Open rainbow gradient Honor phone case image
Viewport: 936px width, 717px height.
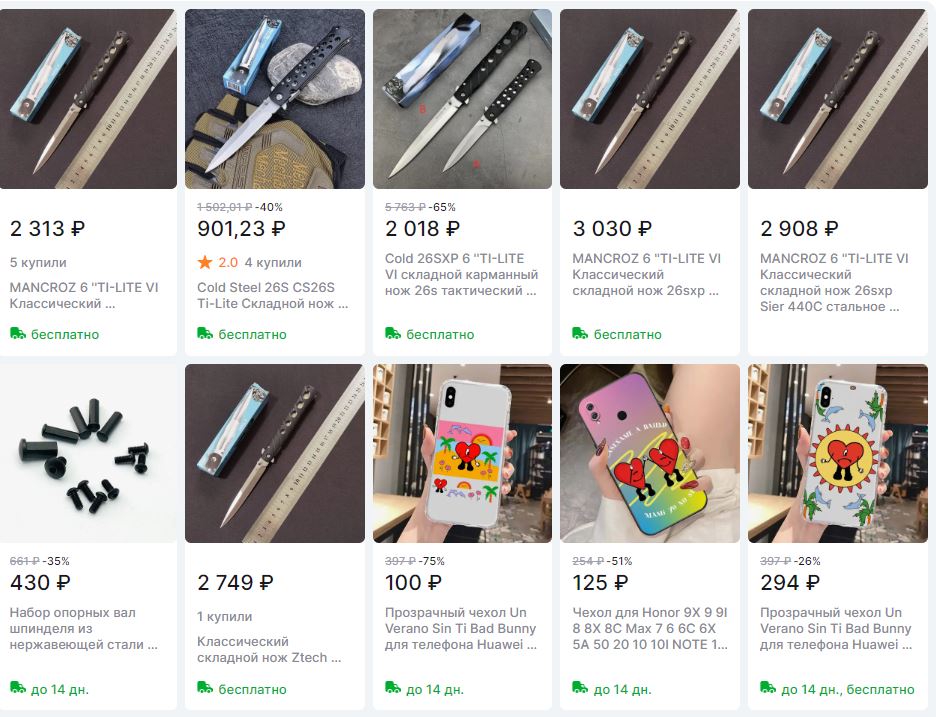pyautogui.click(x=650, y=453)
